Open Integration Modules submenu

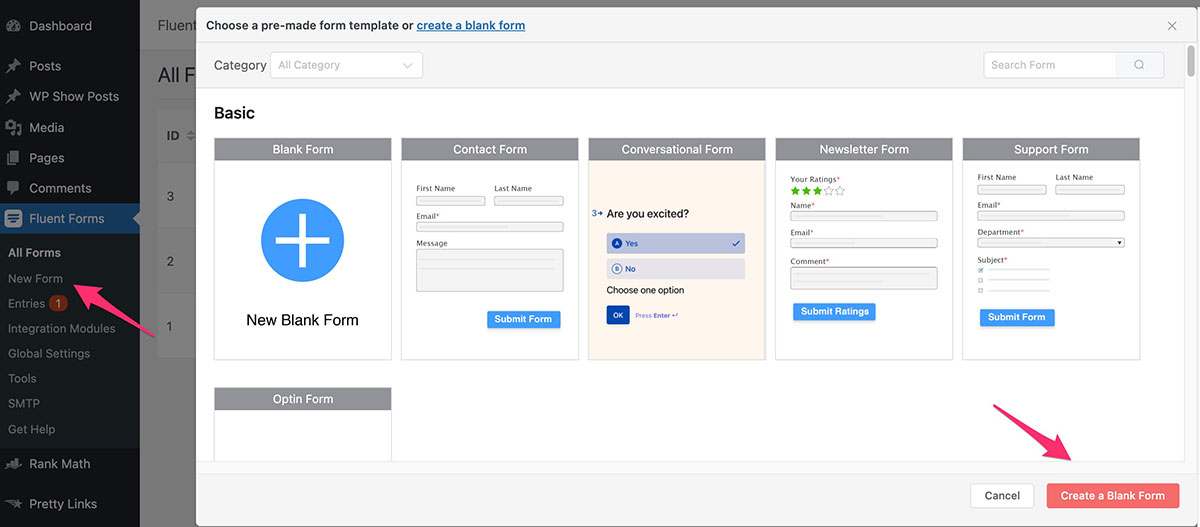click(x=61, y=328)
